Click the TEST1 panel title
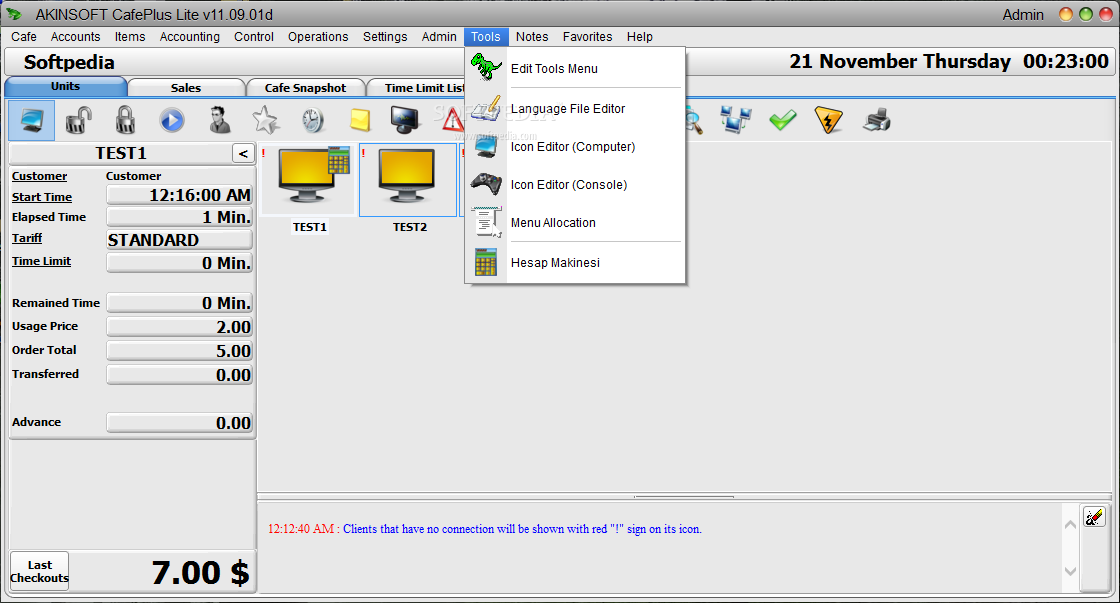Screen dimensions: 1120x603 [x=121, y=154]
